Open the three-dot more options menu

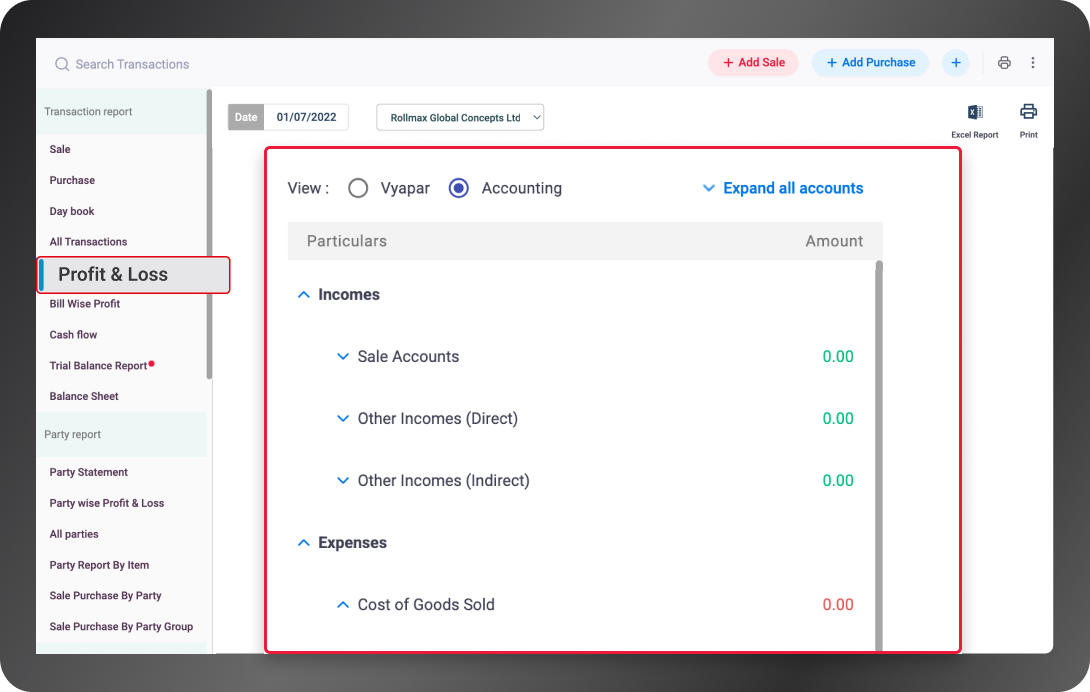pyautogui.click(x=1033, y=63)
